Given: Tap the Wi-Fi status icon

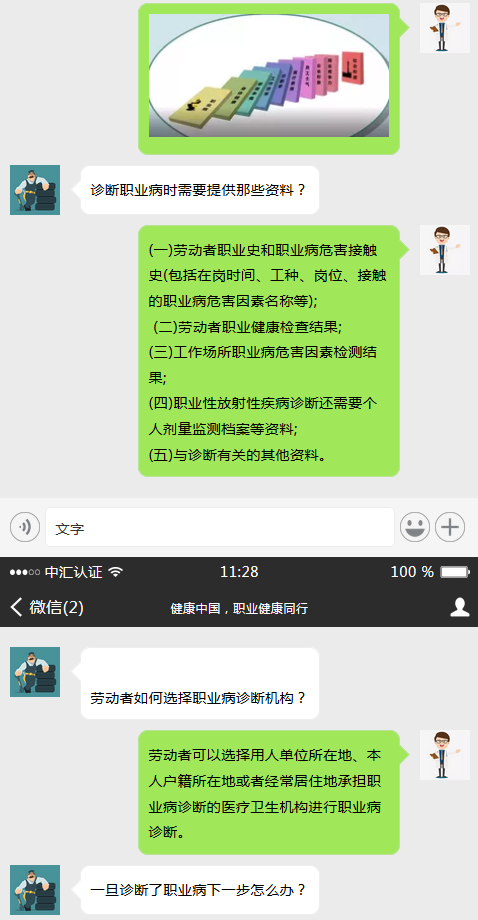Looking at the screenshot, I should [116, 572].
